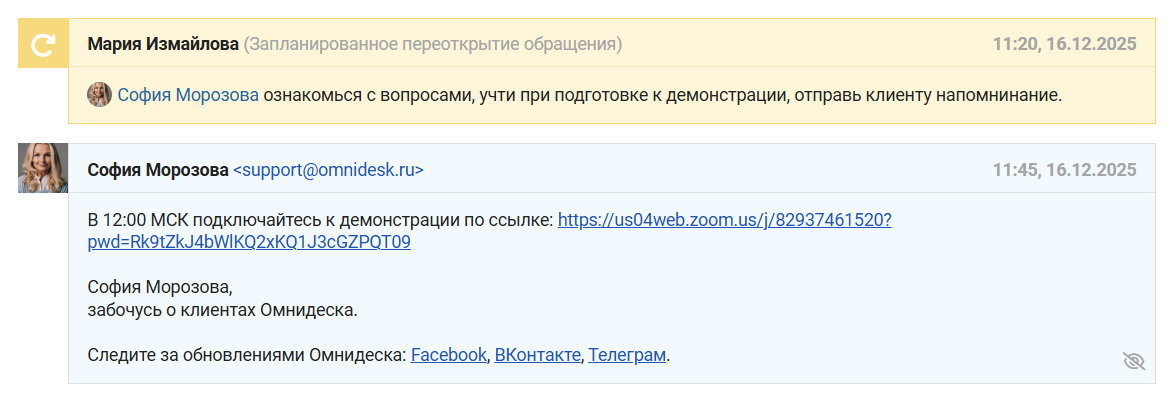Click the 11:20, 16.12.2025 timestamp
This screenshot has width=1174, height=402.
tap(1064, 44)
